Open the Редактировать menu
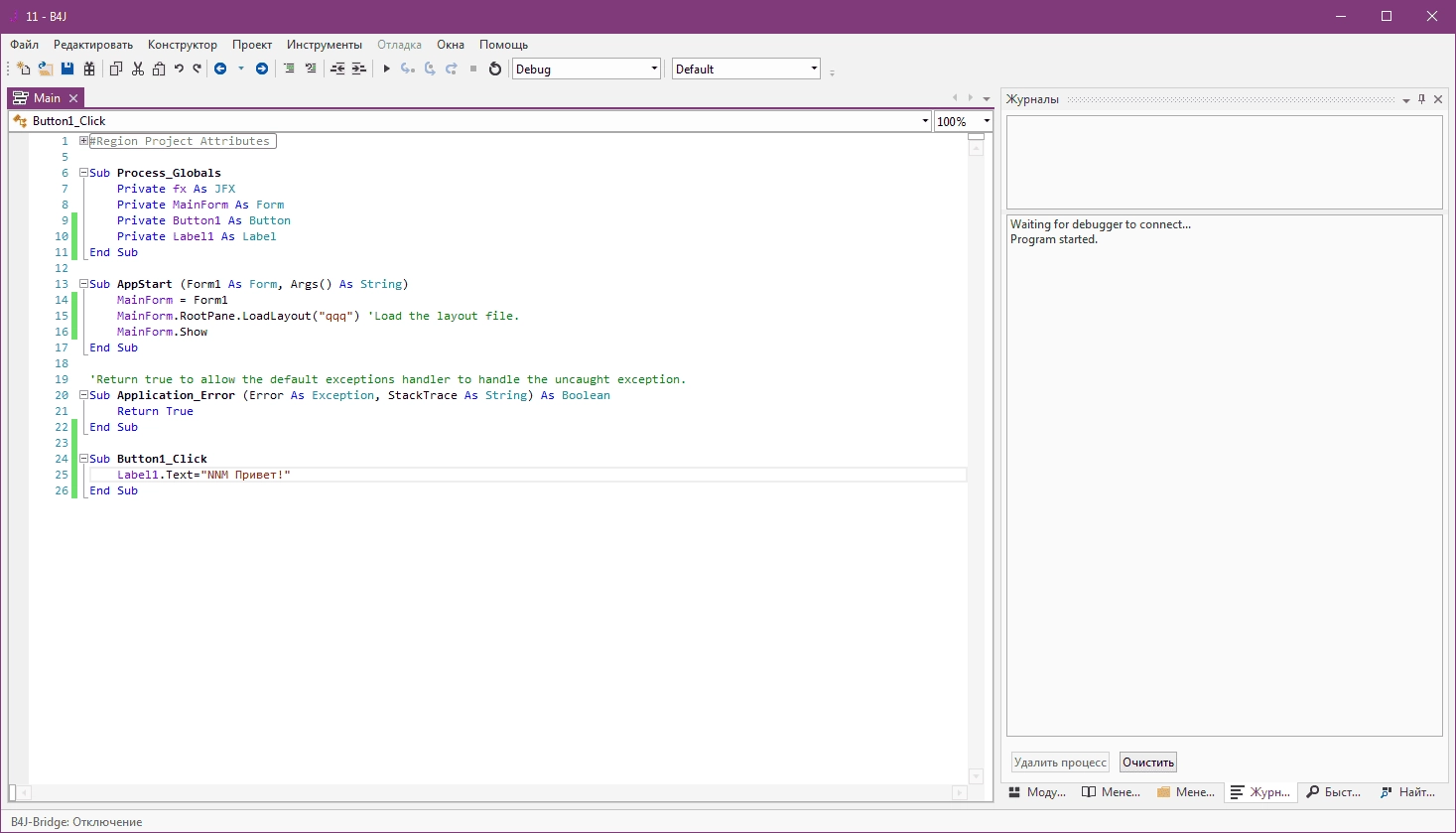The height and width of the screenshot is (833, 1456). point(93,45)
